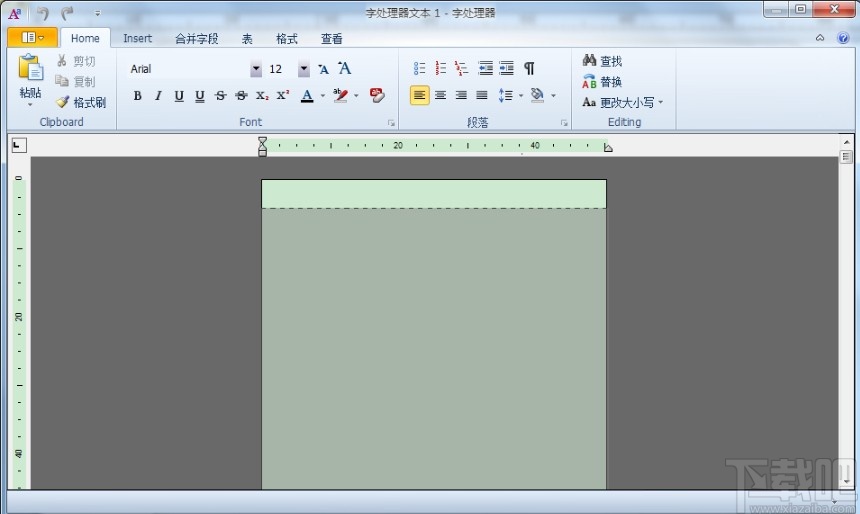The image size is (860, 514).
Task: Open highlight color dropdown arrow
Action: pos(357,96)
